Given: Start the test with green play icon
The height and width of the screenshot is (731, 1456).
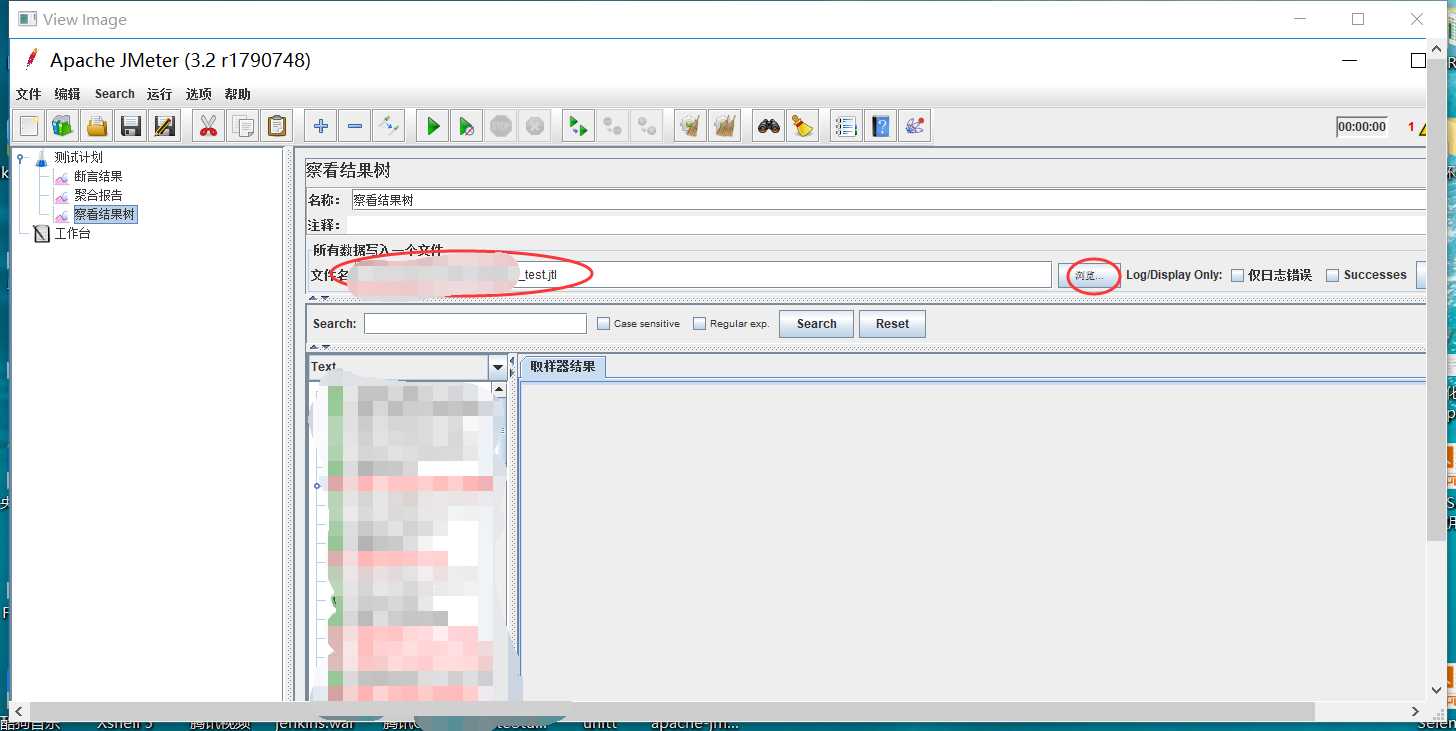Looking at the screenshot, I should (x=432, y=126).
